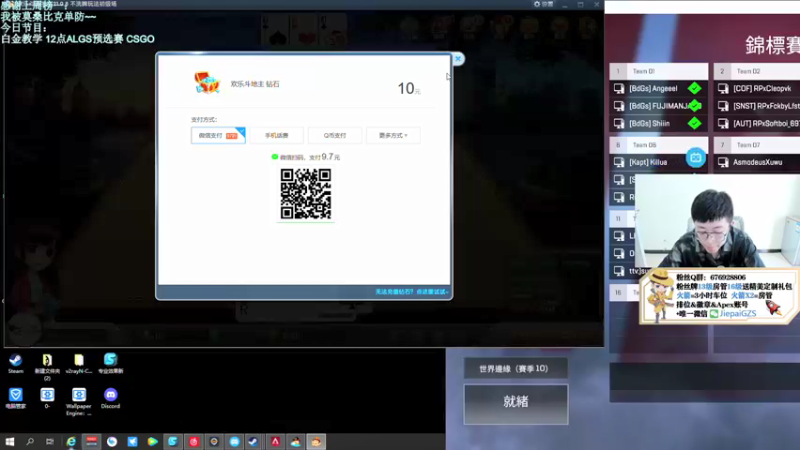Select the Q币支付 payment method
800x450 pixels.
(x=335, y=135)
